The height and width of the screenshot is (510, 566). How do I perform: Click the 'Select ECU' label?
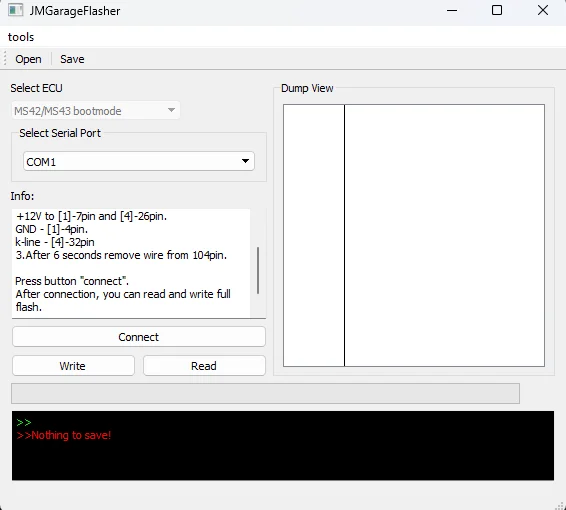(x=36, y=88)
